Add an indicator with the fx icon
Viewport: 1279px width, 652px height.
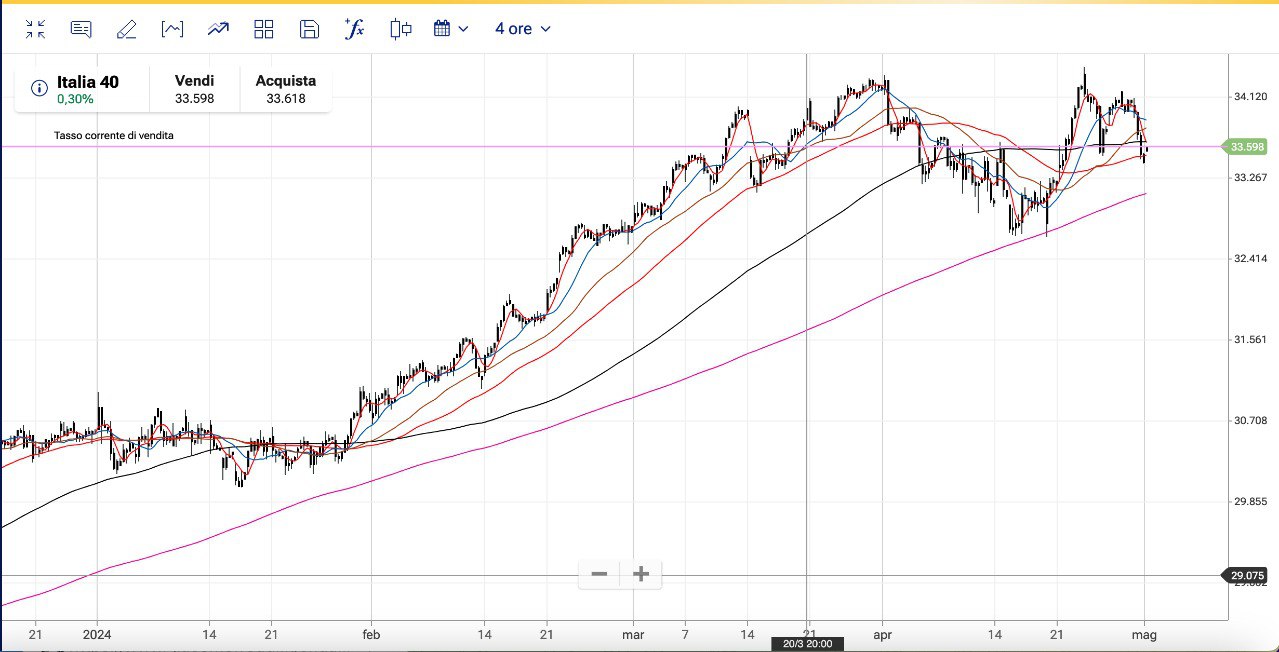pyautogui.click(x=354, y=29)
